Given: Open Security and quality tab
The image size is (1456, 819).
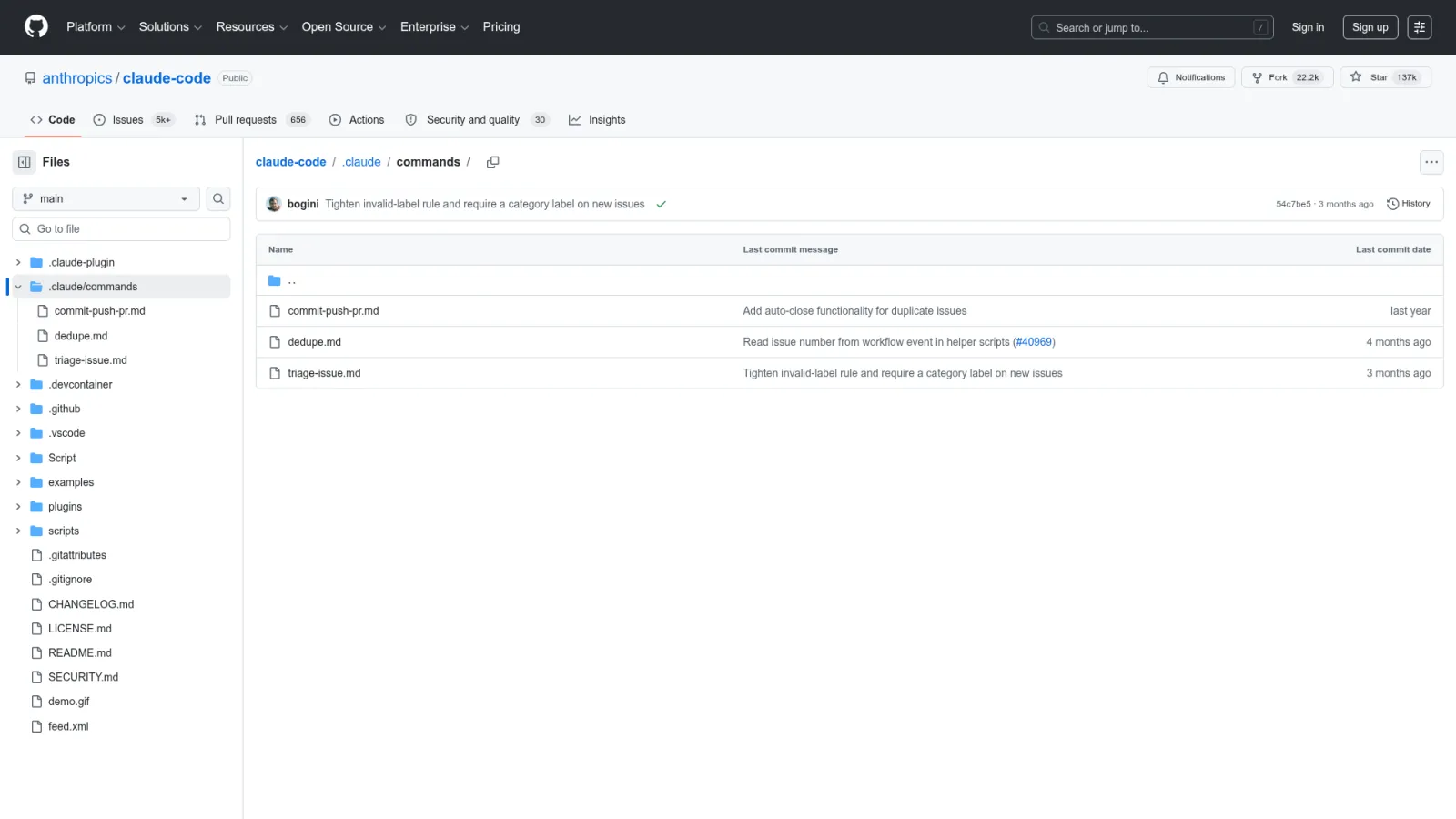Looking at the screenshot, I should [478, 120].
